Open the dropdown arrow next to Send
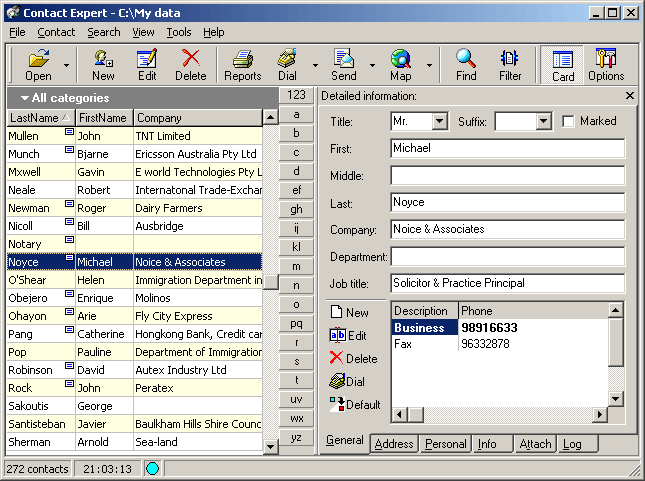This screenshot has width=645, height=481. (x=372, y=65)
